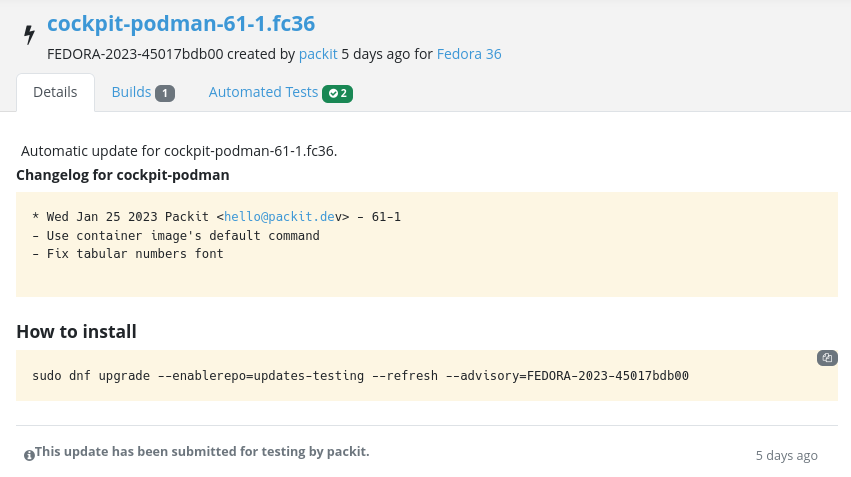
Task: Click the 'Changelog for cockpit-podman' heading
Action: point(123,175)
